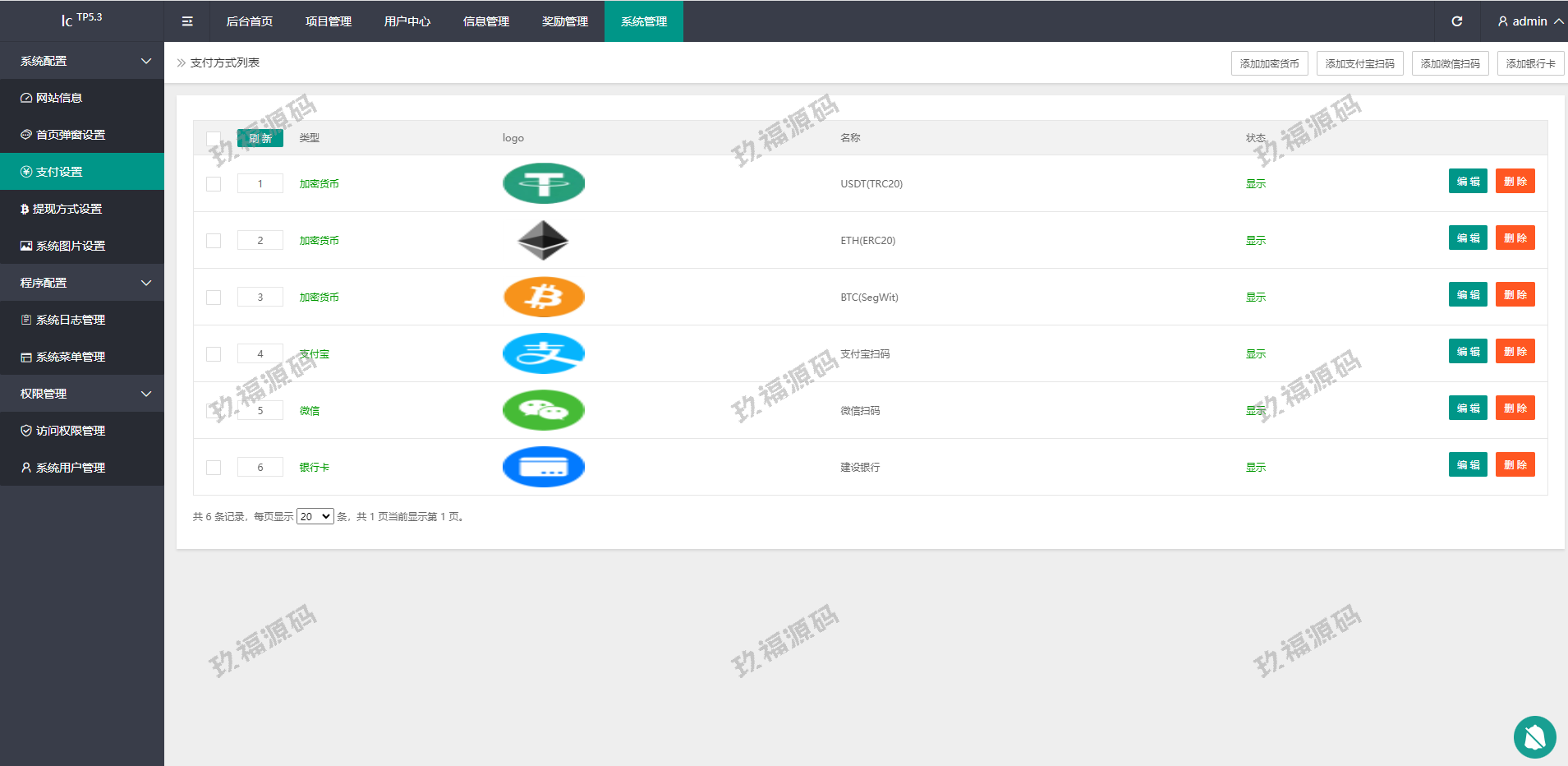Screen dimensions: 1568x766
Task: Click the blue bank card logo
Action: pos(543,467)
